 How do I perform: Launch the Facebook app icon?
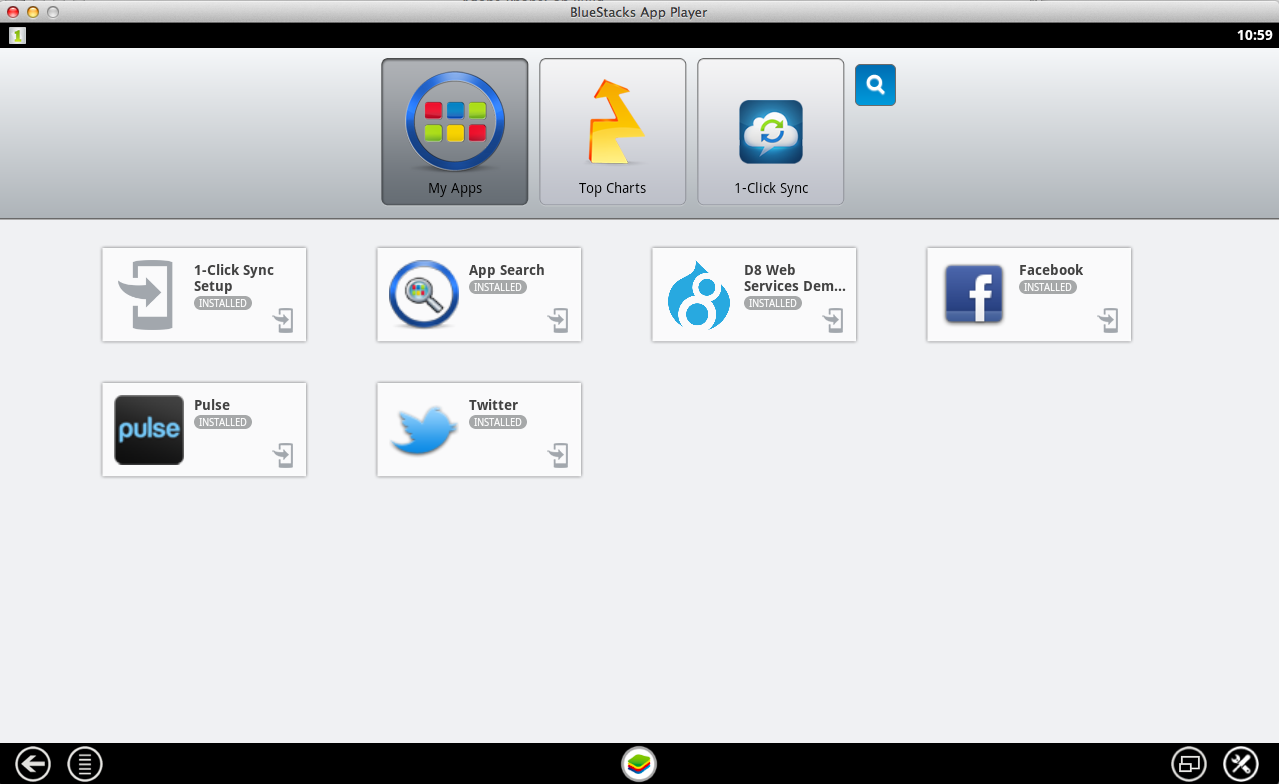[974, 294]
